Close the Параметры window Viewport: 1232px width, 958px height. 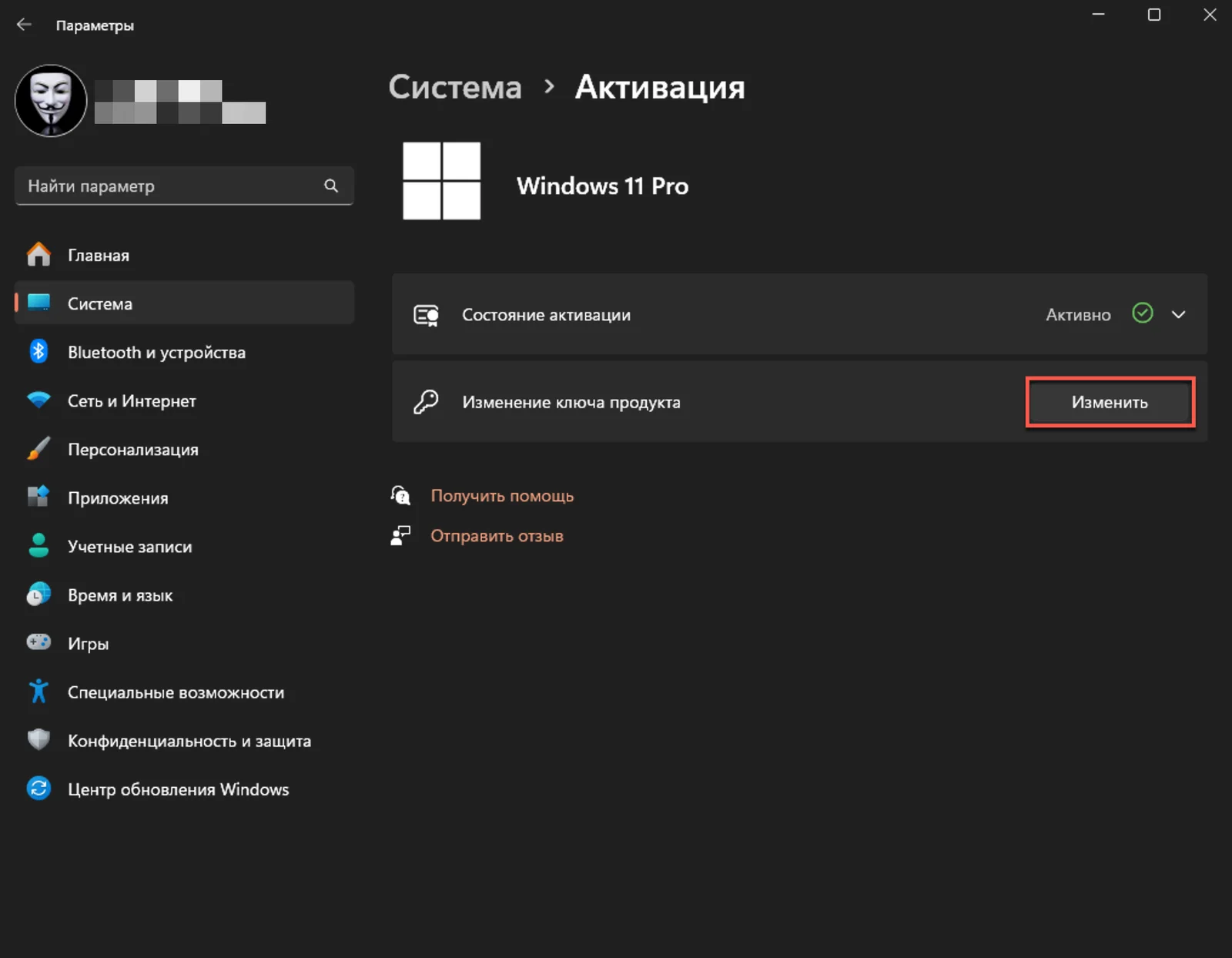click(x=1209, y=14)
